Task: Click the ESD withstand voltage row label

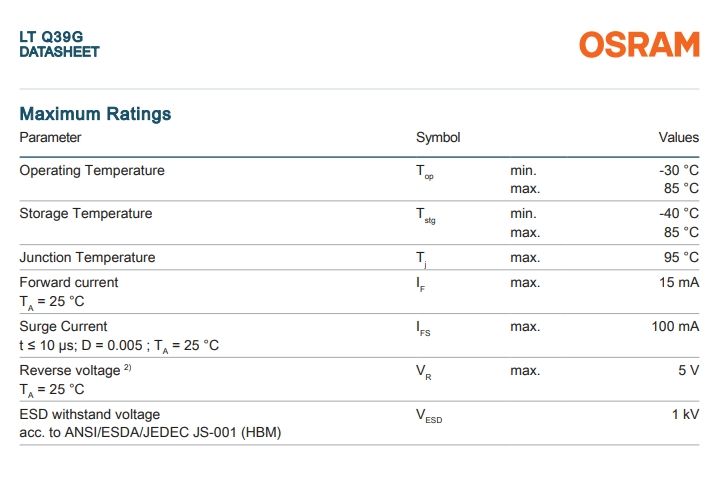Action: [x=90, y=414]
